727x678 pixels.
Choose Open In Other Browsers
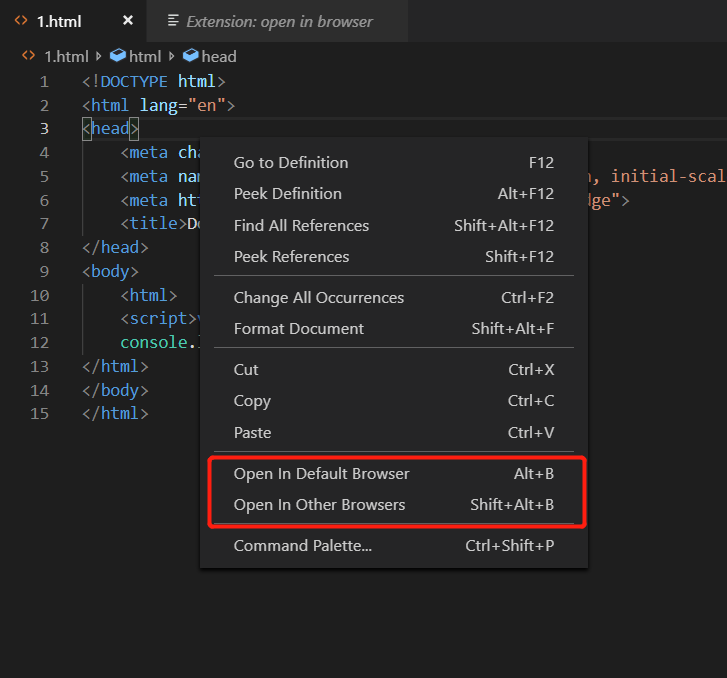pyautogui.click(x=320, y=505)
